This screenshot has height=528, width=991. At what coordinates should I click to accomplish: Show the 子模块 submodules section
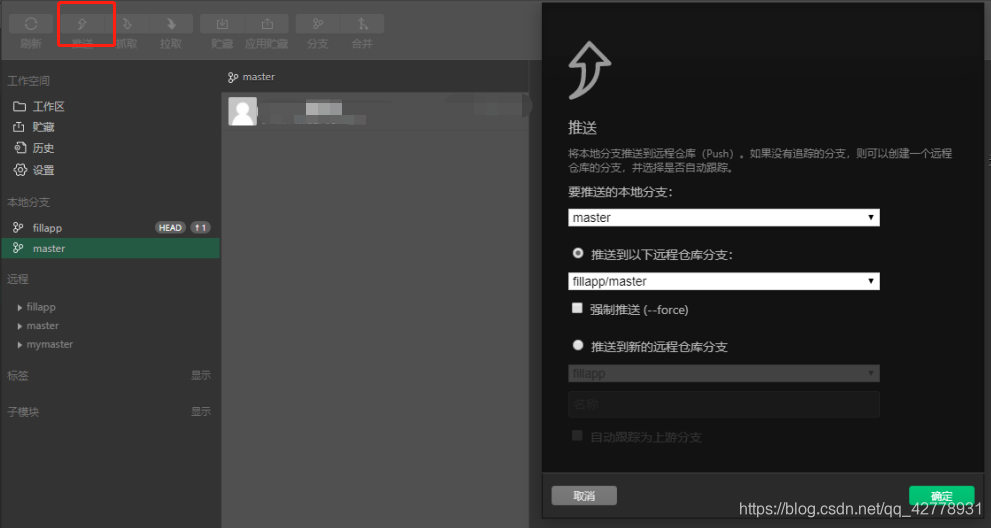pos(201,411)
